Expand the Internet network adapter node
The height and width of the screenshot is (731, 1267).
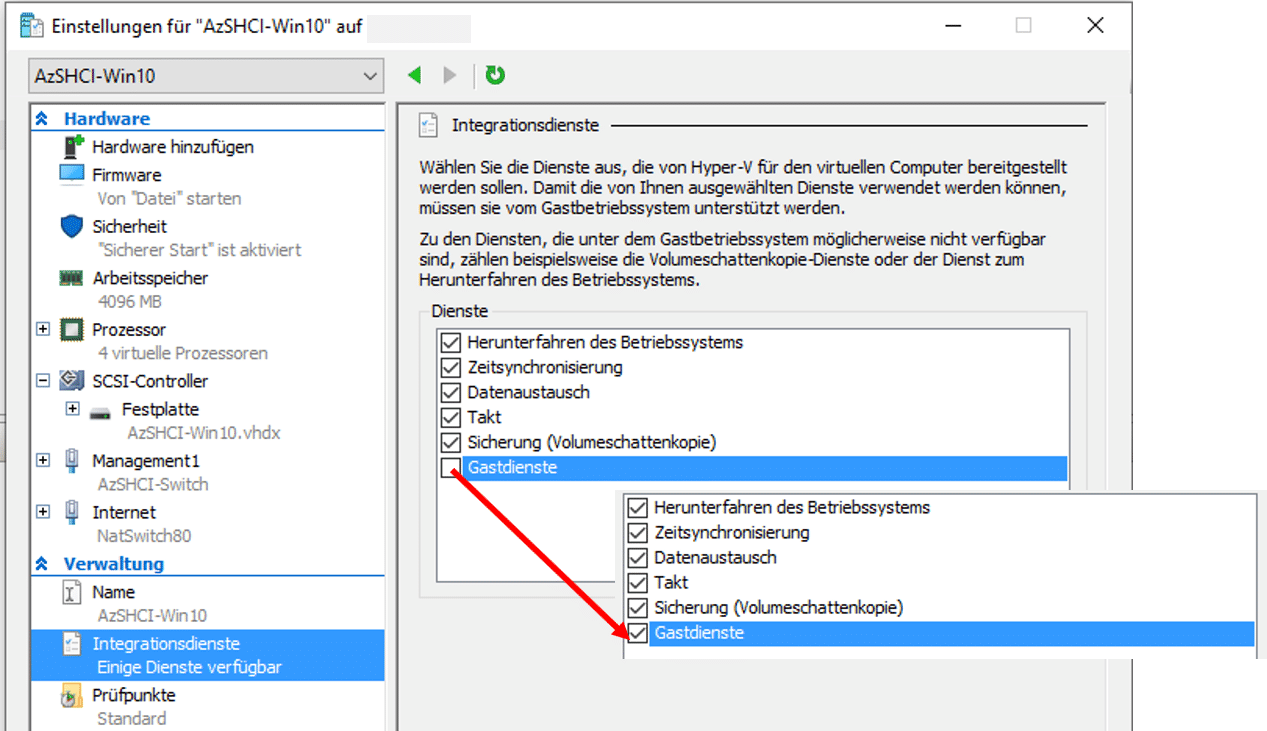coord(43,512)
